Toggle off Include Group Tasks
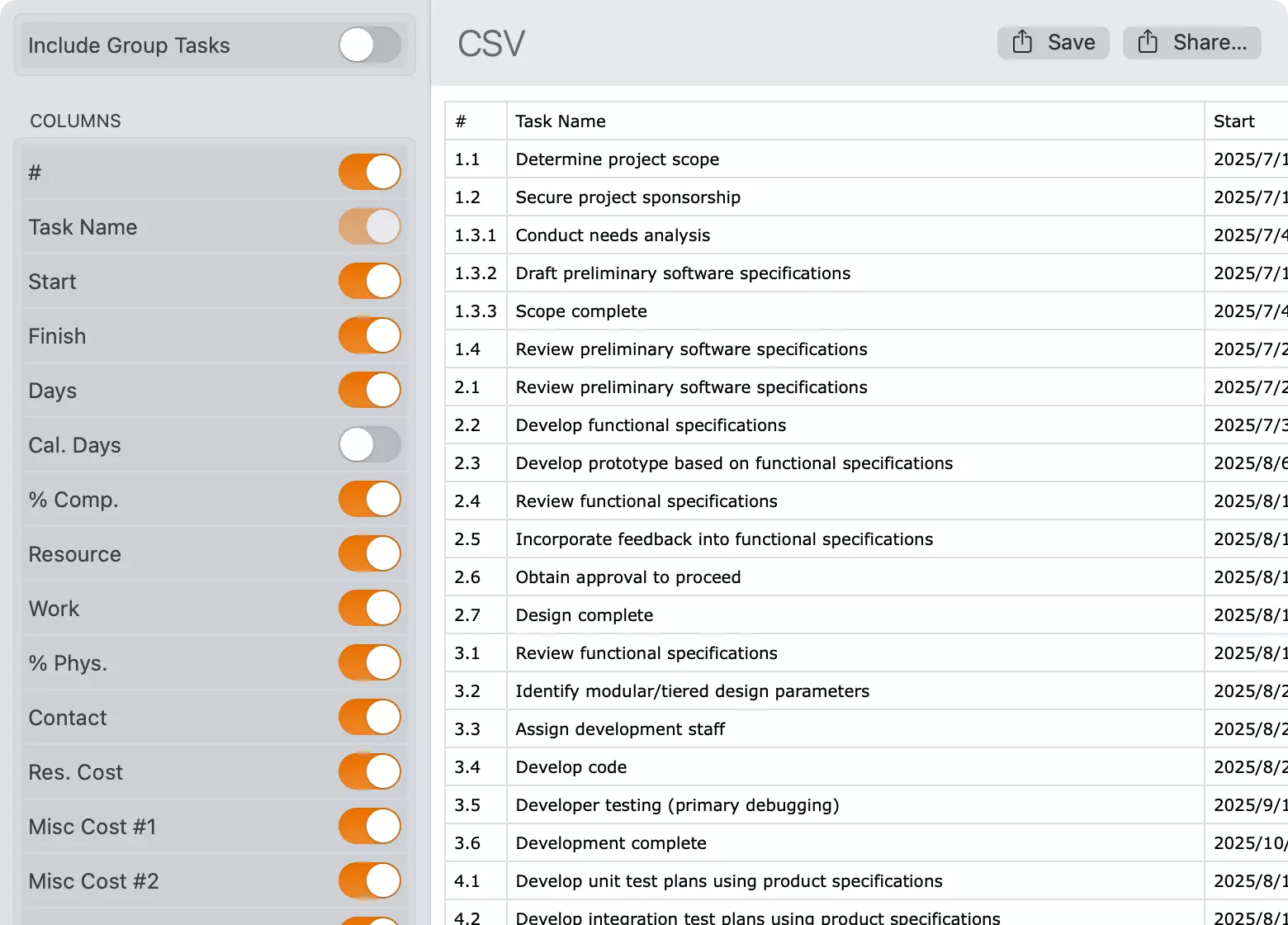This screenshot has height=925, width=1288. (369, 45)
